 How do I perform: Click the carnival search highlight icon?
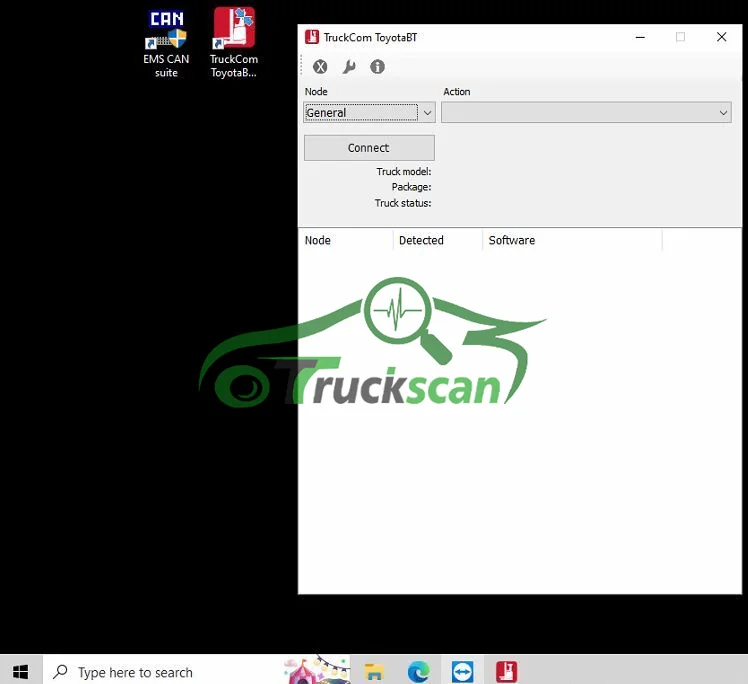(316, 670)
